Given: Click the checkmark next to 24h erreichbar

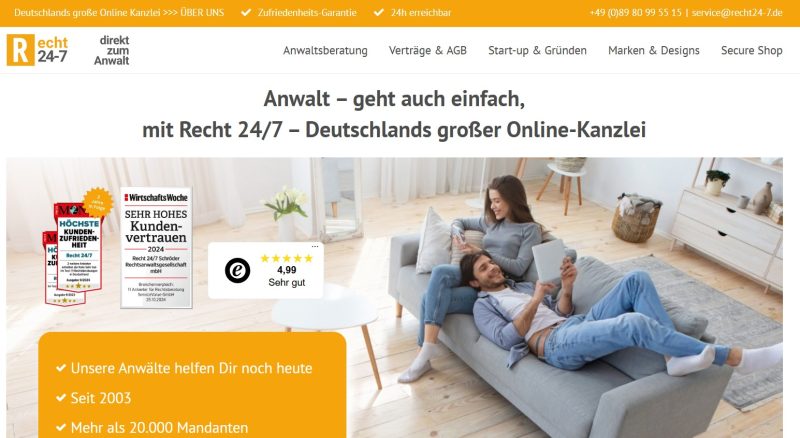Looking at the screenshot, I should pos(379,12).
